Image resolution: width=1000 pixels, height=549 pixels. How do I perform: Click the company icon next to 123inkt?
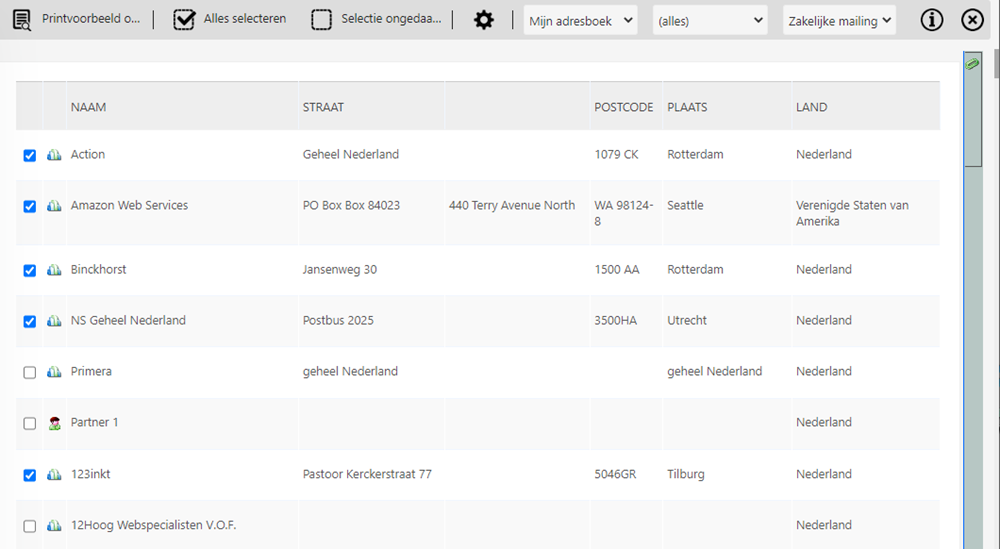point(54,474)
